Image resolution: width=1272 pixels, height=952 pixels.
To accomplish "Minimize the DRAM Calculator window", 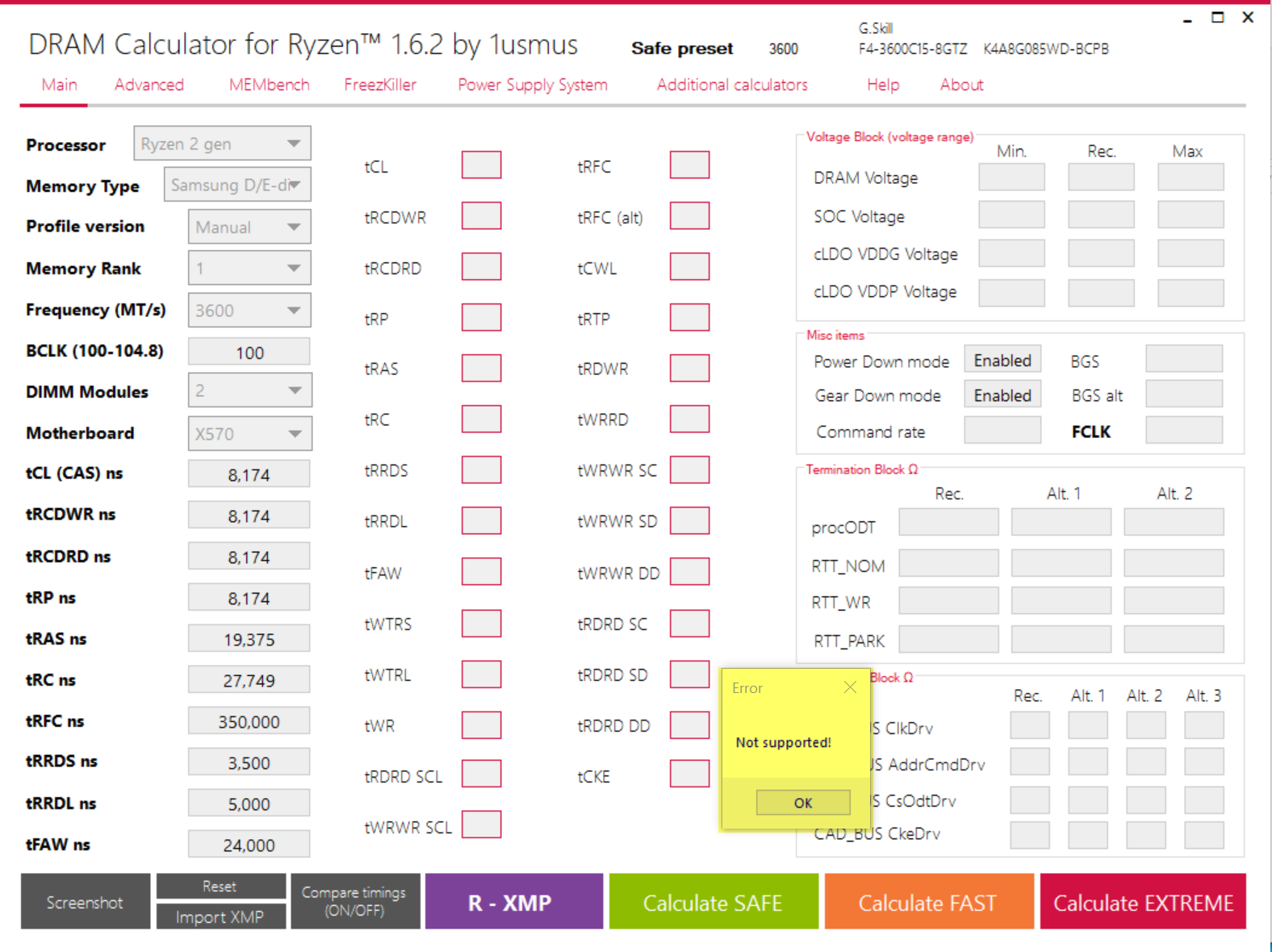I will tap(1187, 19).
